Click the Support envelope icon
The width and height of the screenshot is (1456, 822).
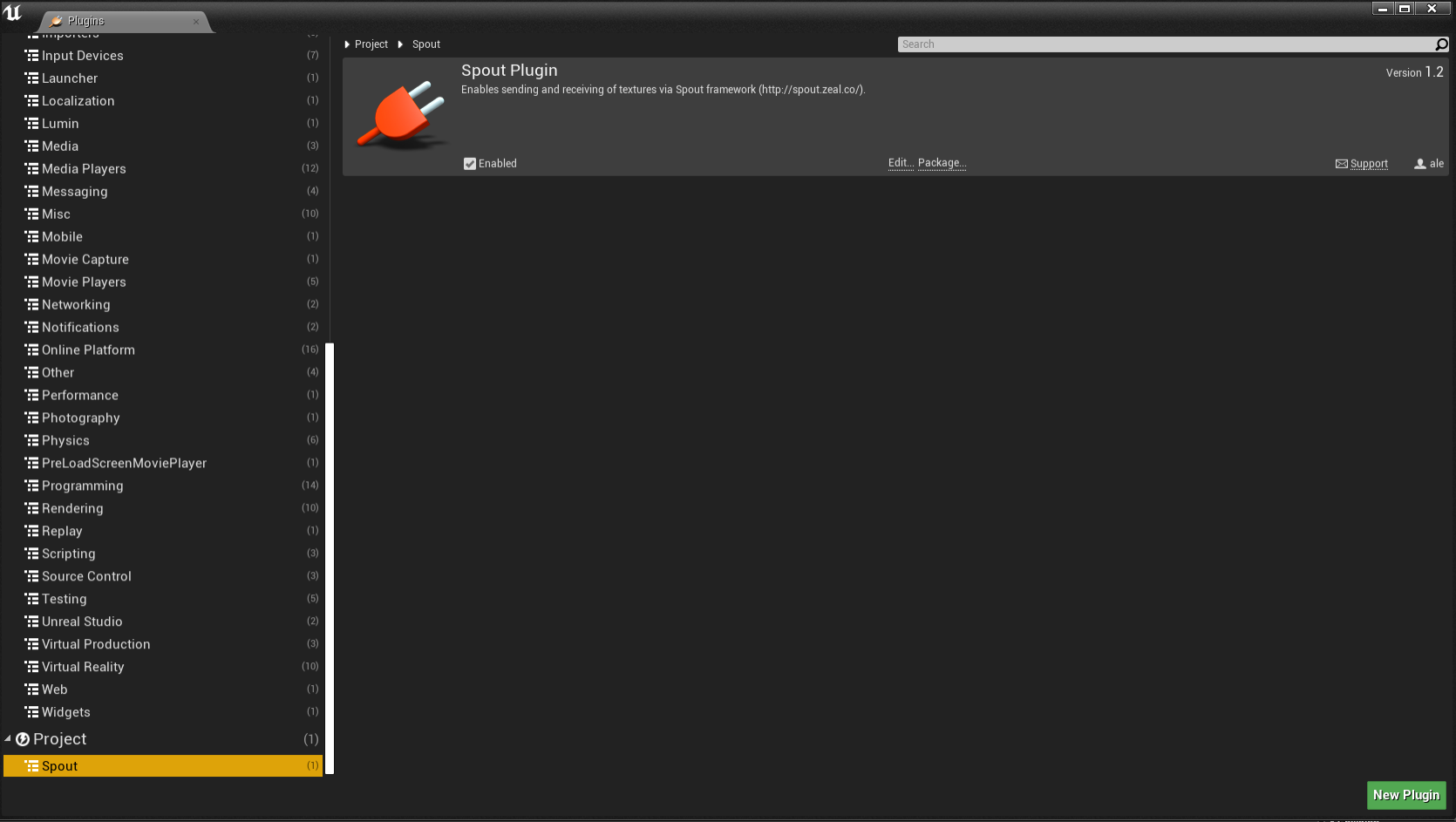point(1341,164)
